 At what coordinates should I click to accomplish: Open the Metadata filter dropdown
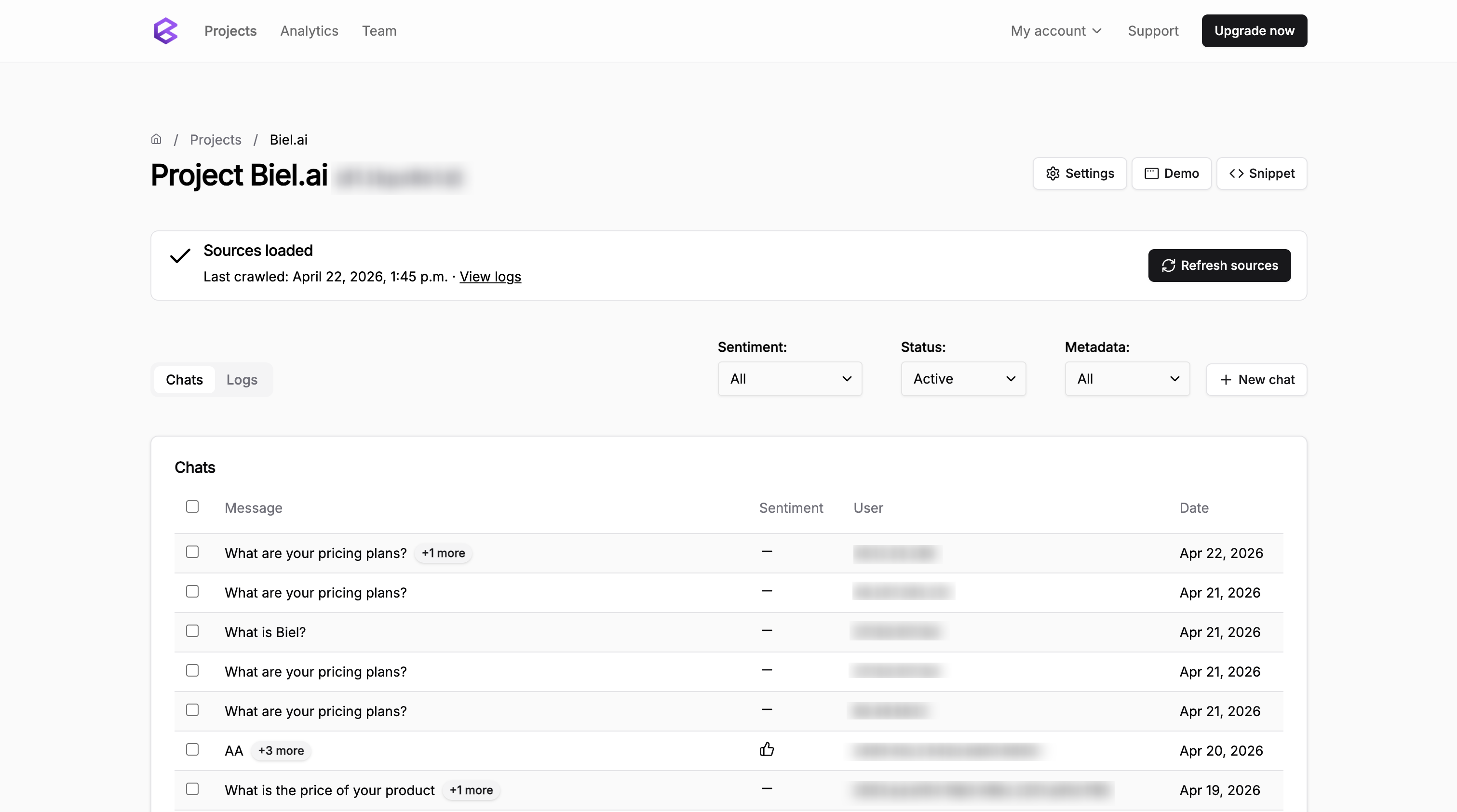tap(1127, 379)
